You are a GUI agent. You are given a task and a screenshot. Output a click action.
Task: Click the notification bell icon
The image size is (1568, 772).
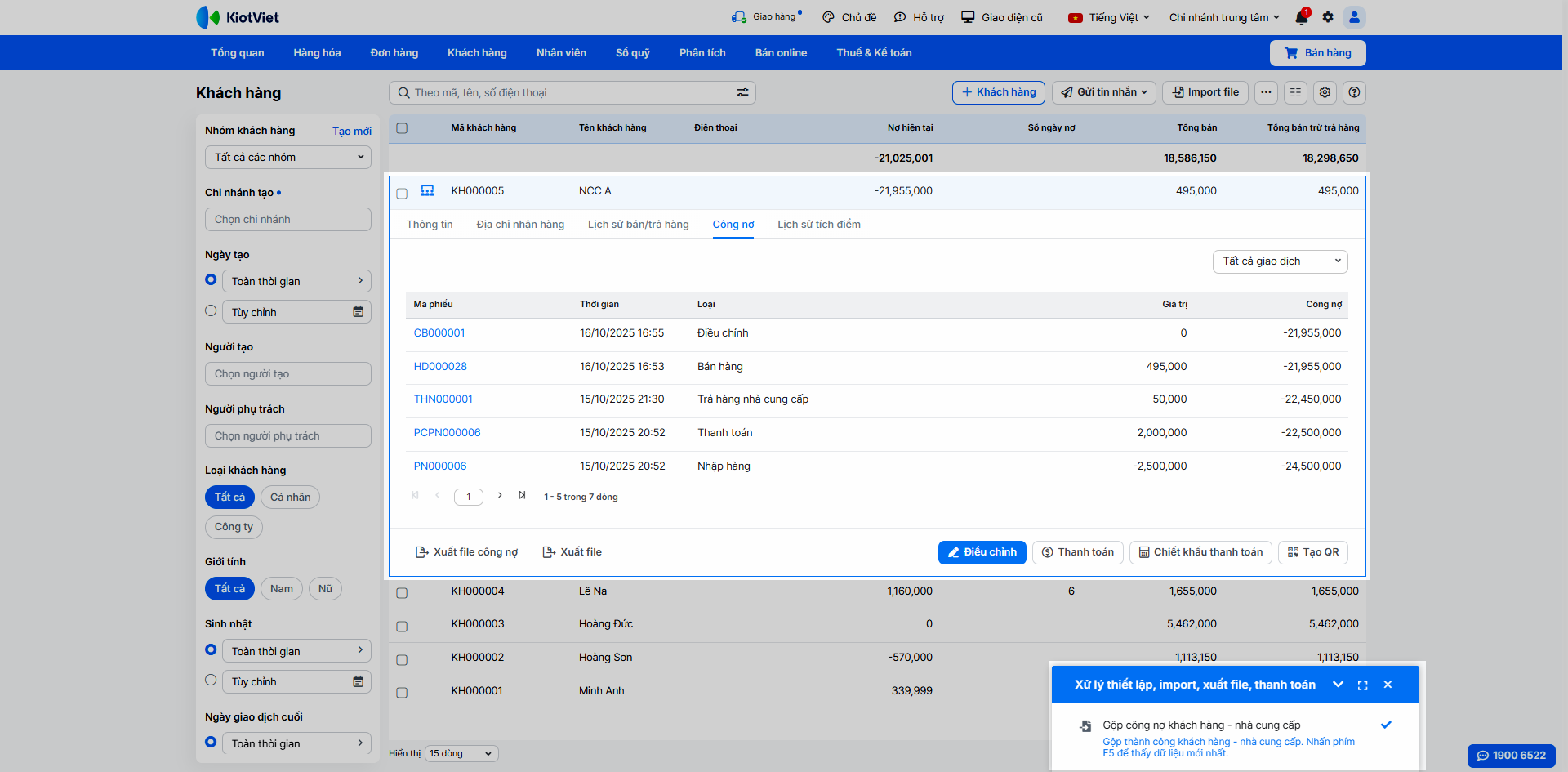(1301, 18)
